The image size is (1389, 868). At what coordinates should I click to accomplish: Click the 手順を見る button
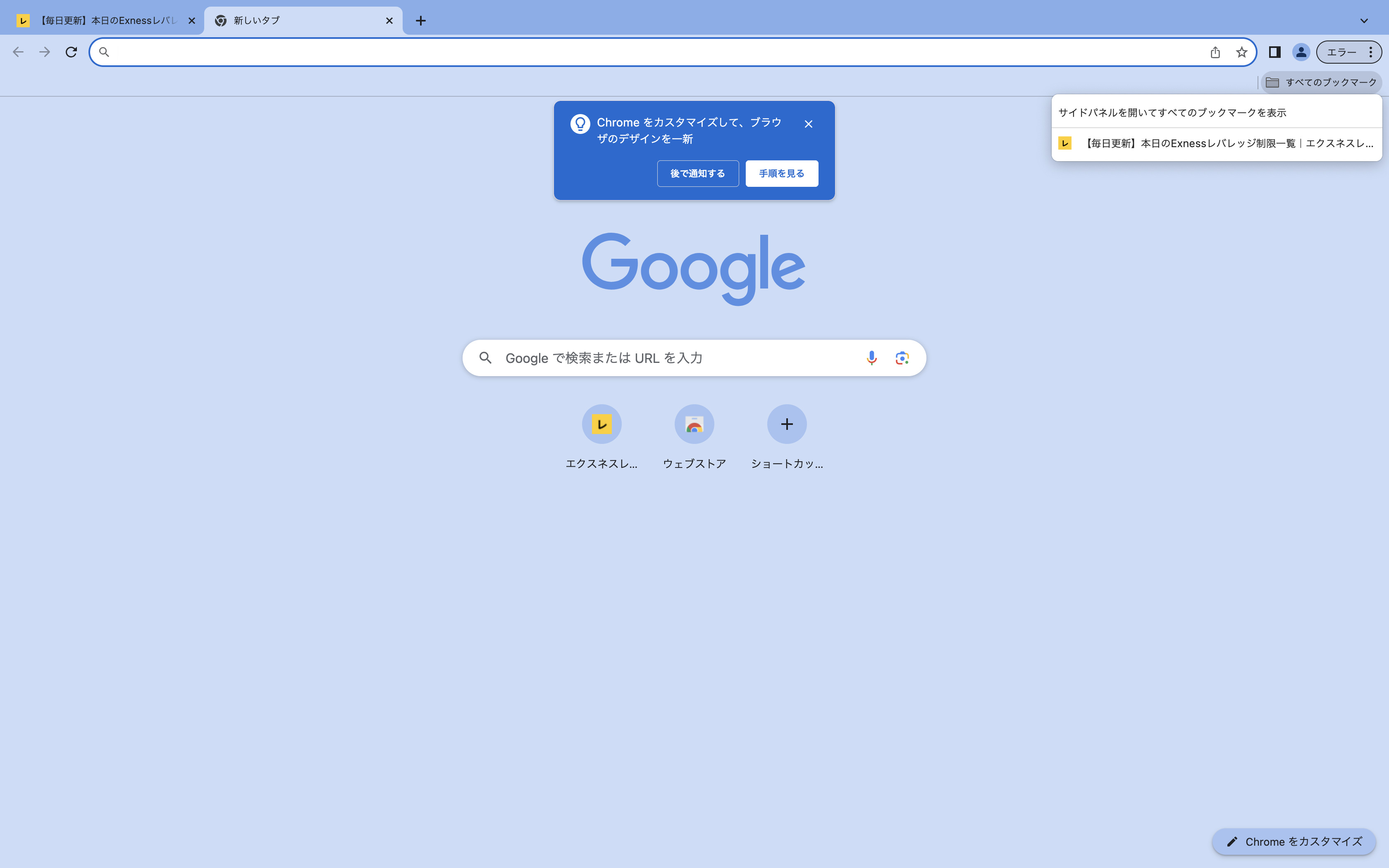(x=781, y=173)
